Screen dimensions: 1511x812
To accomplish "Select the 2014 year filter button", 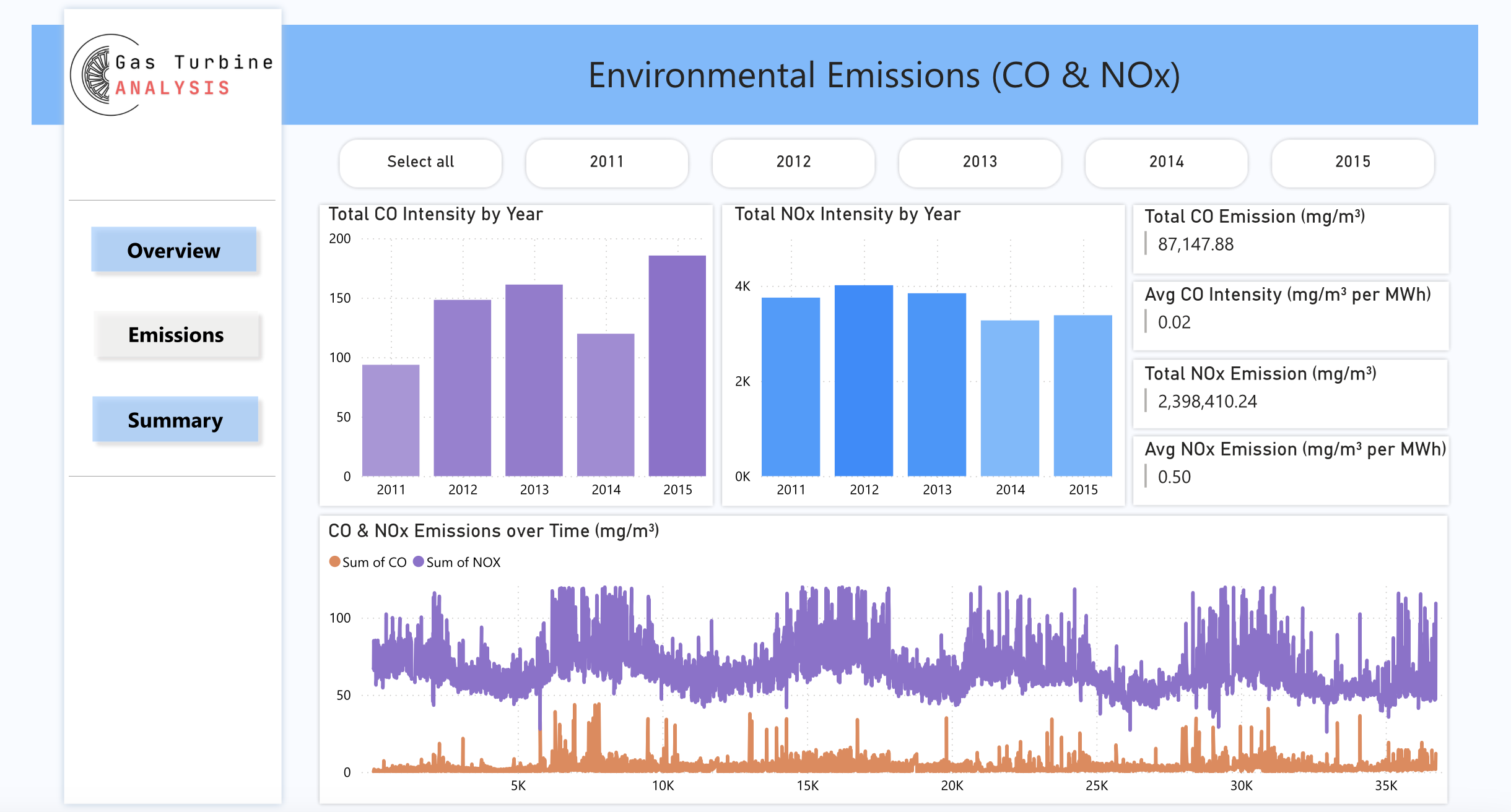I will coord(1166,162).
